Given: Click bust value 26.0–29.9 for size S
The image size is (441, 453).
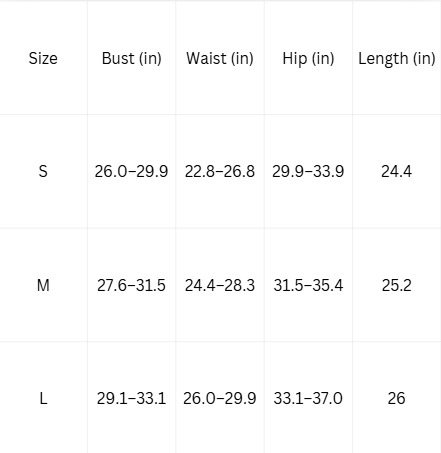Looking at the screenshot, I should (131, 171).
